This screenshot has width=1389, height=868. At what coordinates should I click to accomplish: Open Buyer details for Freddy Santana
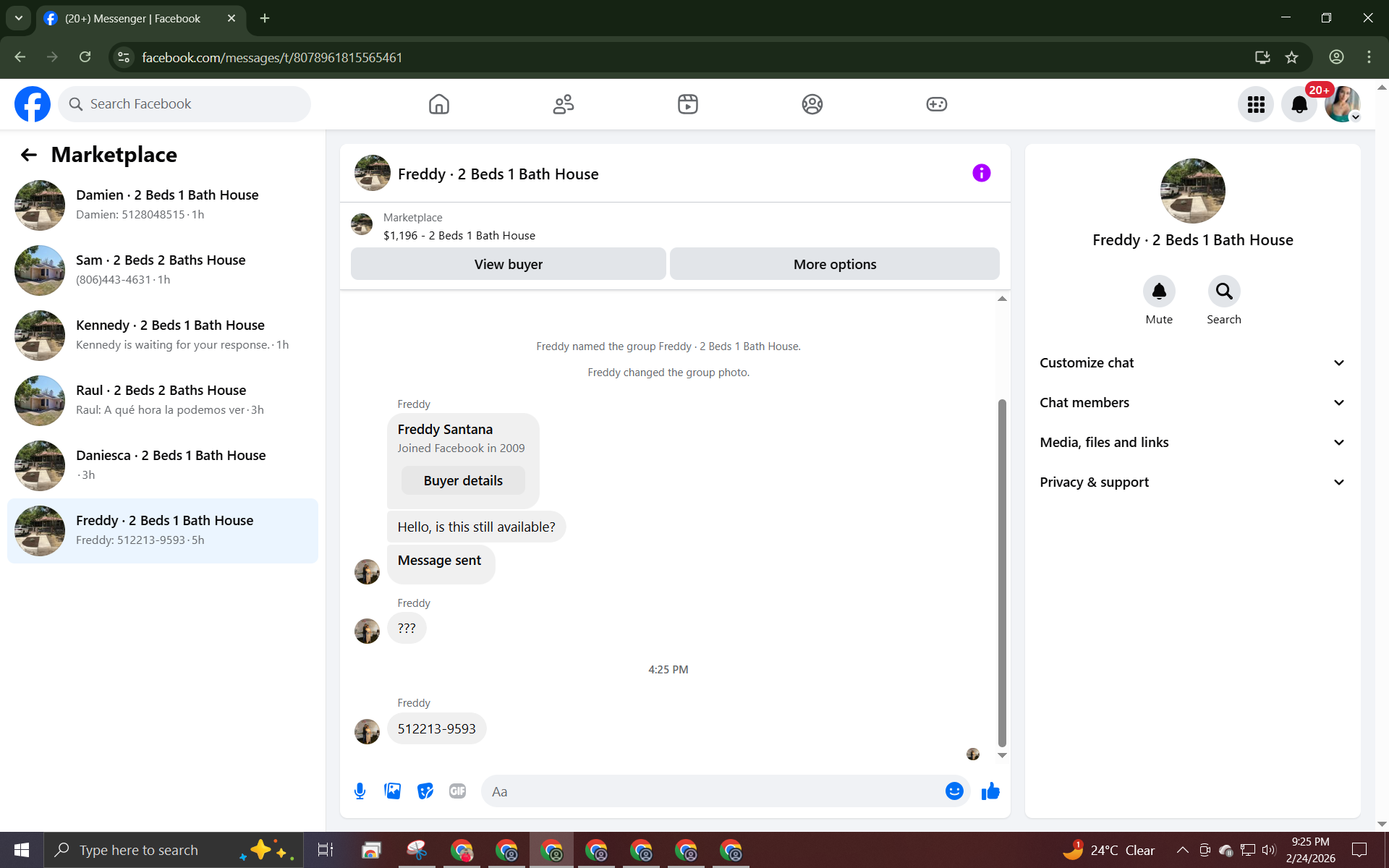point(463,481)
